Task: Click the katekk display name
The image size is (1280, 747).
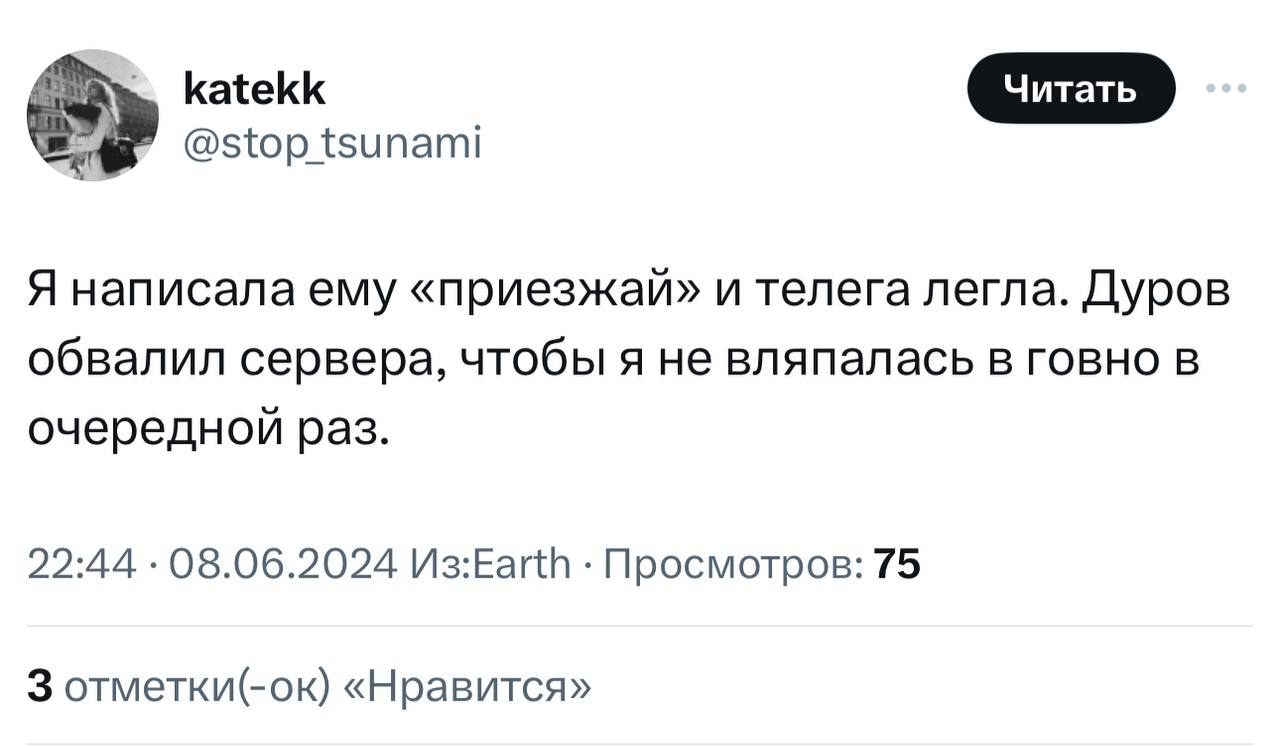Action: 254,92
